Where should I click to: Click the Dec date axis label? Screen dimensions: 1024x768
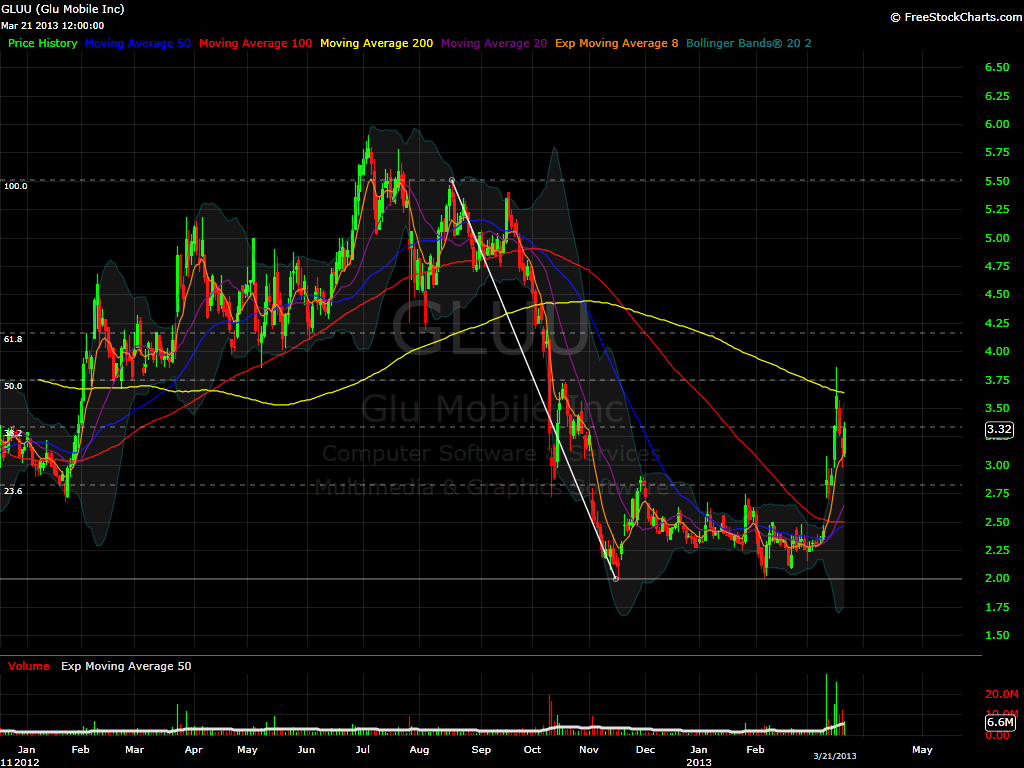645,750
